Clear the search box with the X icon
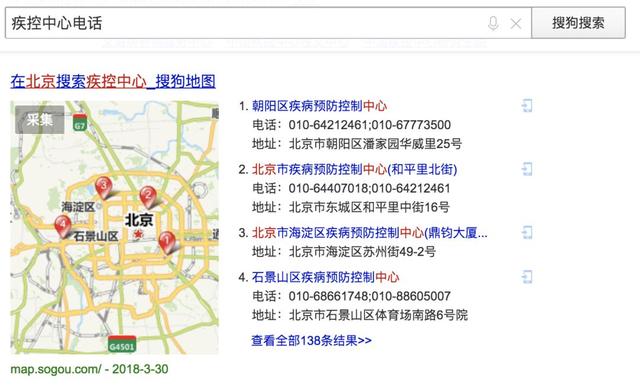Viewport: 640px width, 388px height. click(x=516, y=24)
